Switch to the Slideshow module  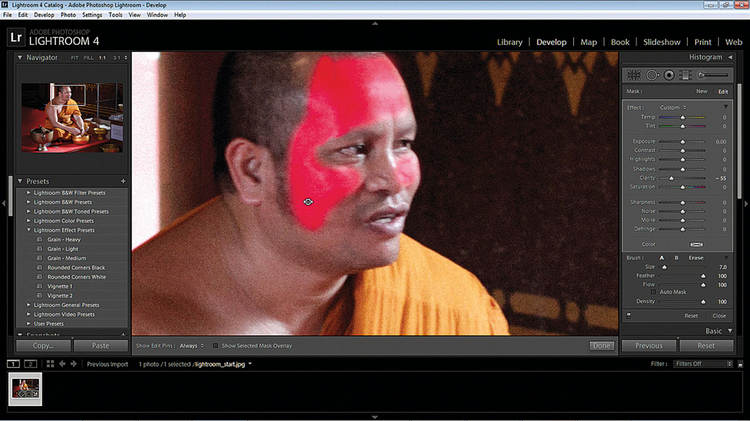pyautogui.click(x=662, y=42)
